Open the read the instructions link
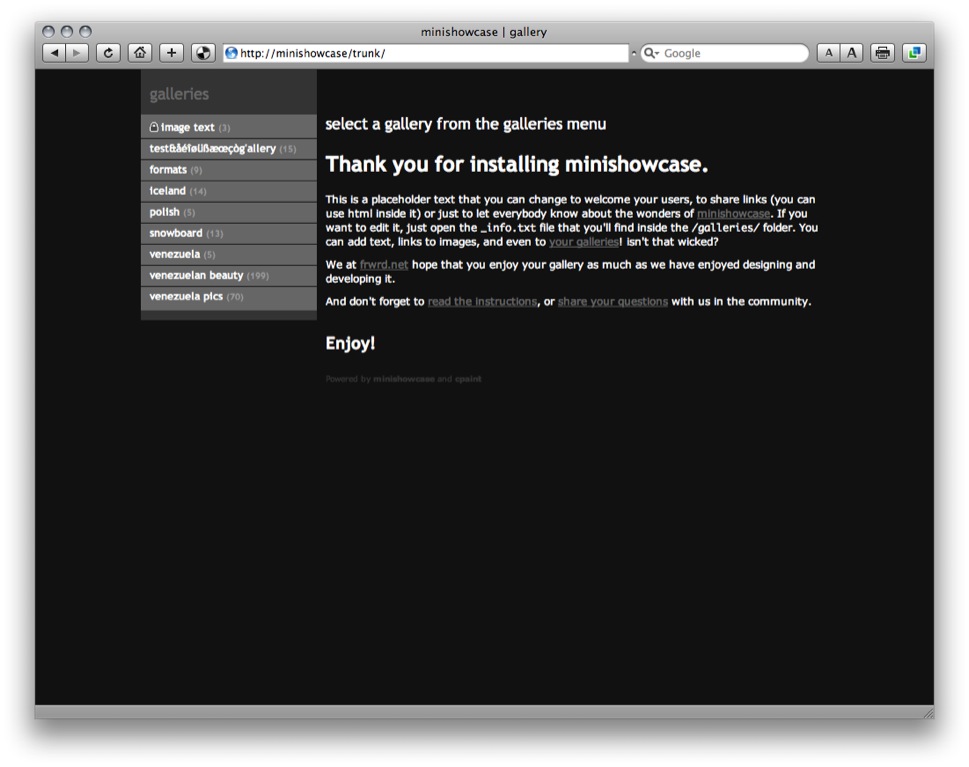 (x=482, y=302)
